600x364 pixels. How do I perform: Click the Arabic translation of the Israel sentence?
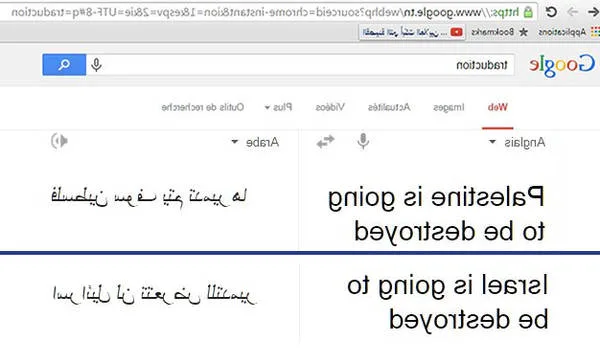pos(154,295)
